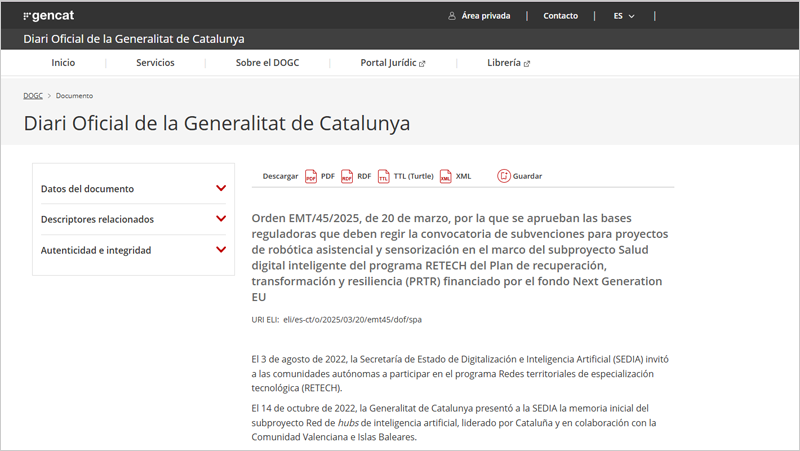The width and height of the screenshot is (800, 451).
Task: Click the Contacto link
Action: click(x=560, y=16)
